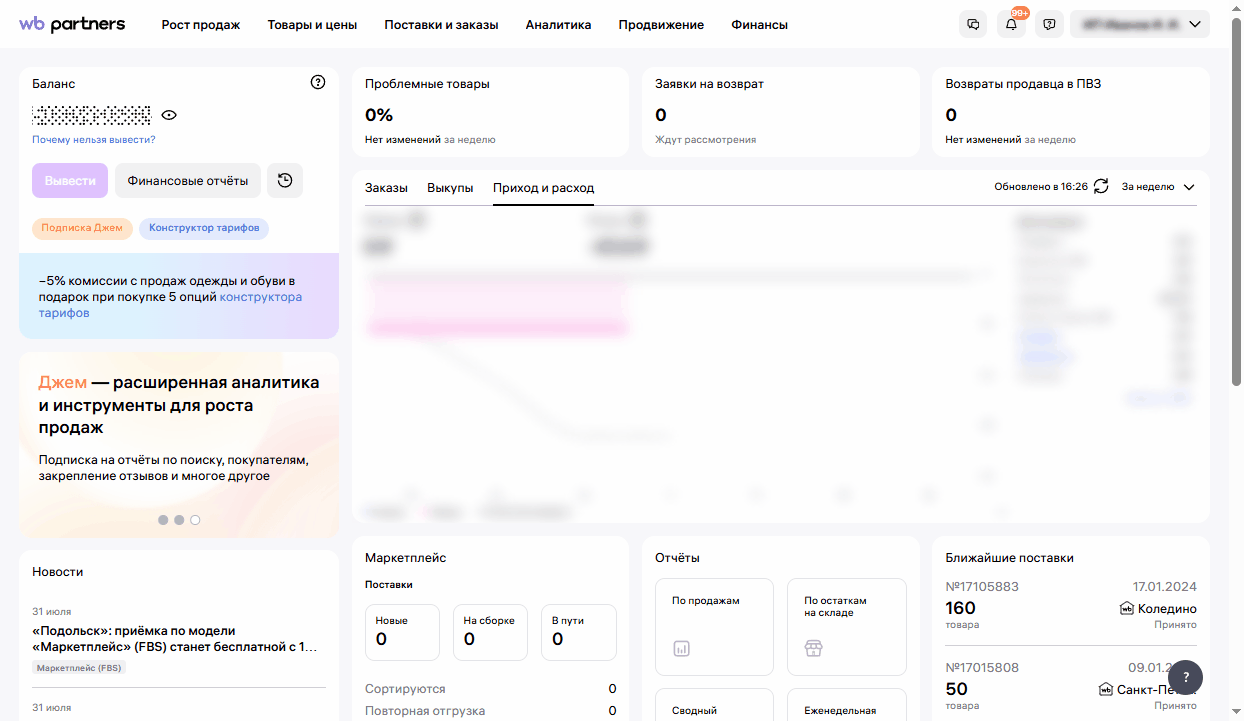Open the chat messages icon in header
This screenshot has width=1244, height=721.
click(x=972, y=25)
